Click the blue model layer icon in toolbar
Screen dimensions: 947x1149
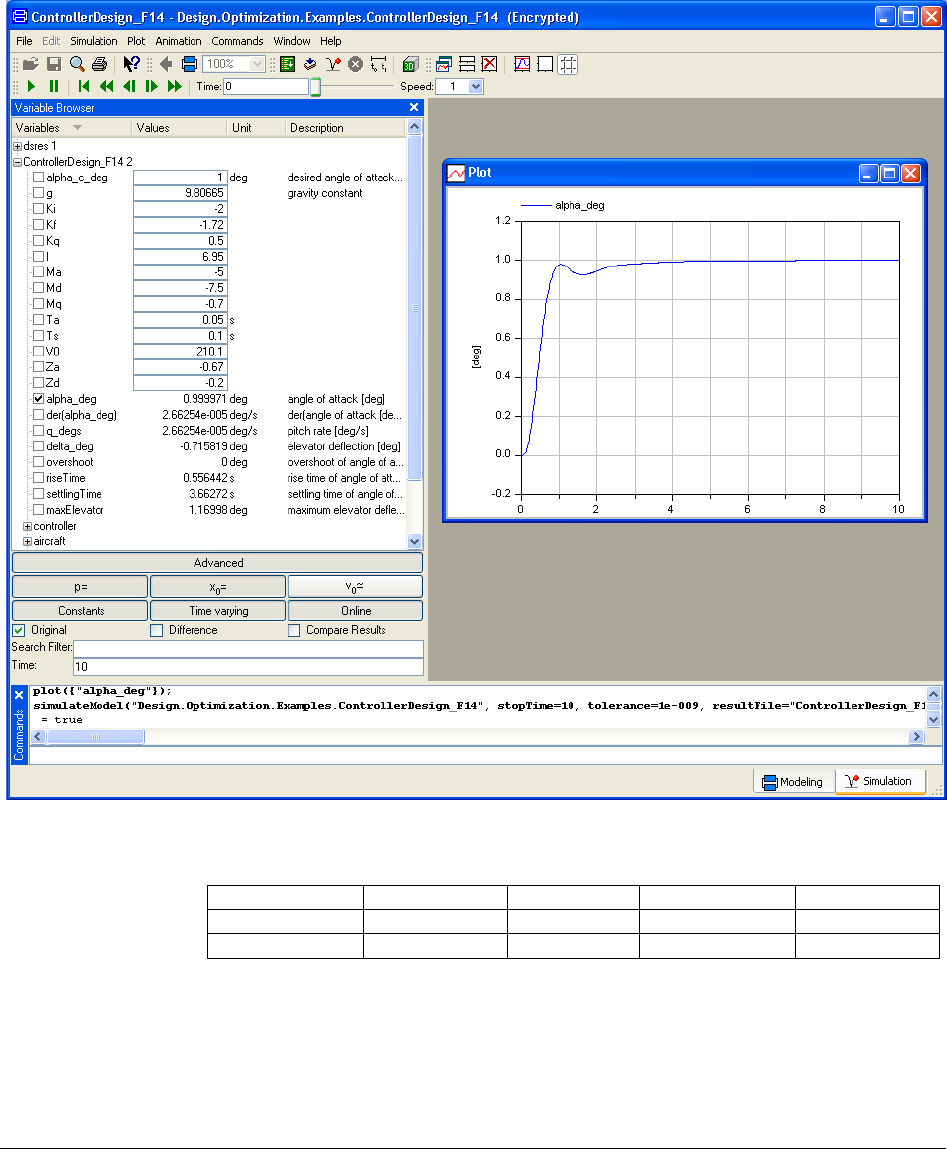coord(189,64)
